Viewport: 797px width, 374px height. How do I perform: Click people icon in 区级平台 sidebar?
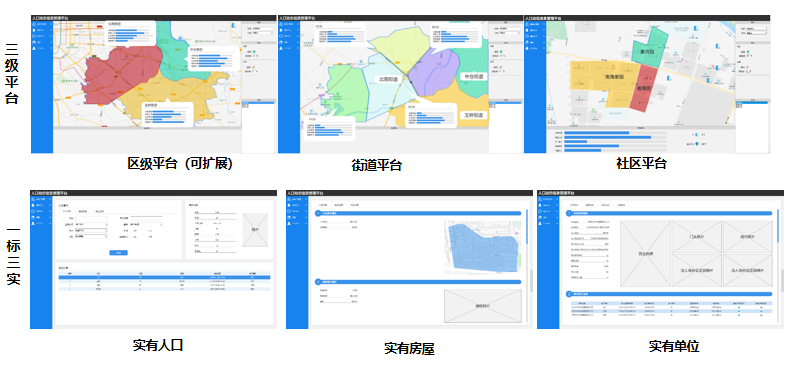point(34,24)
